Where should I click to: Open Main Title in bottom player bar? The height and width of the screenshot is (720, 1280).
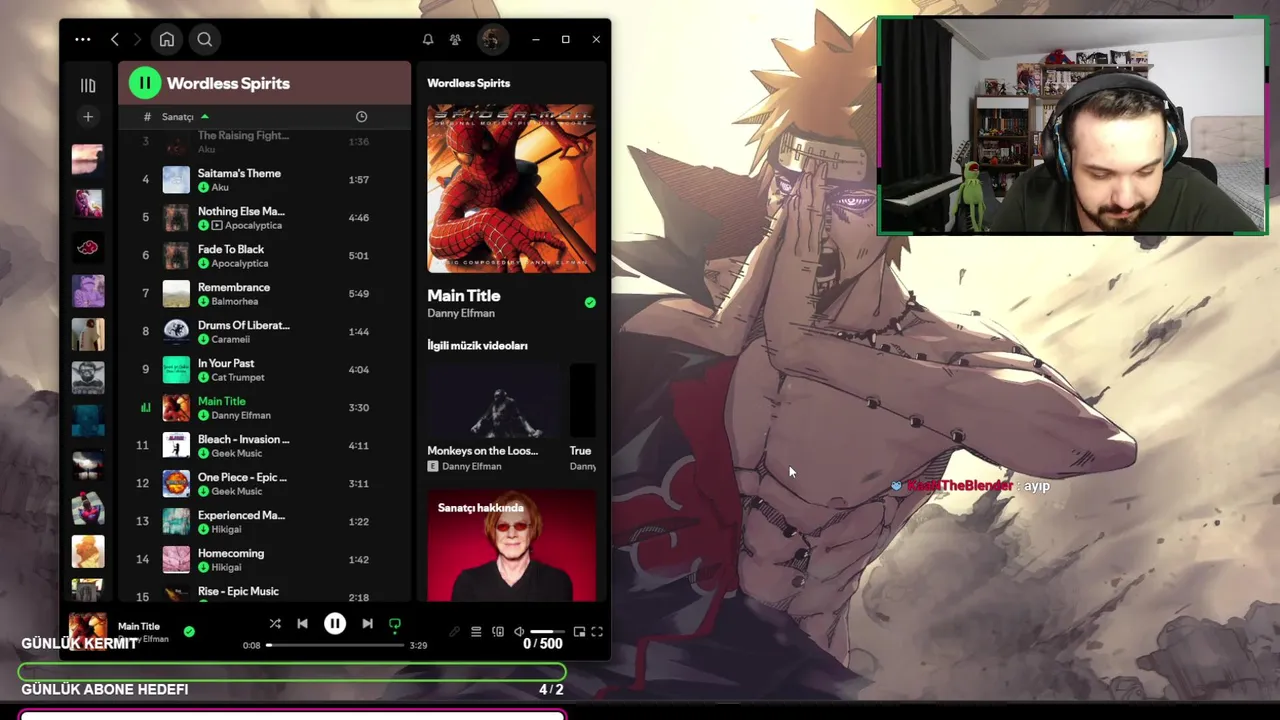click(139, 626)
